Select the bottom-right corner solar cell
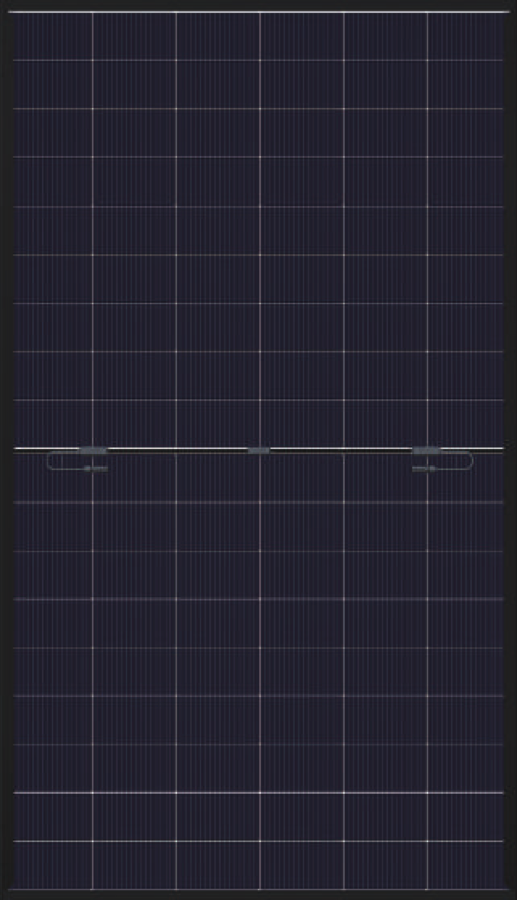517x900 pixels. pyautogui.click(x=465, y=864)
